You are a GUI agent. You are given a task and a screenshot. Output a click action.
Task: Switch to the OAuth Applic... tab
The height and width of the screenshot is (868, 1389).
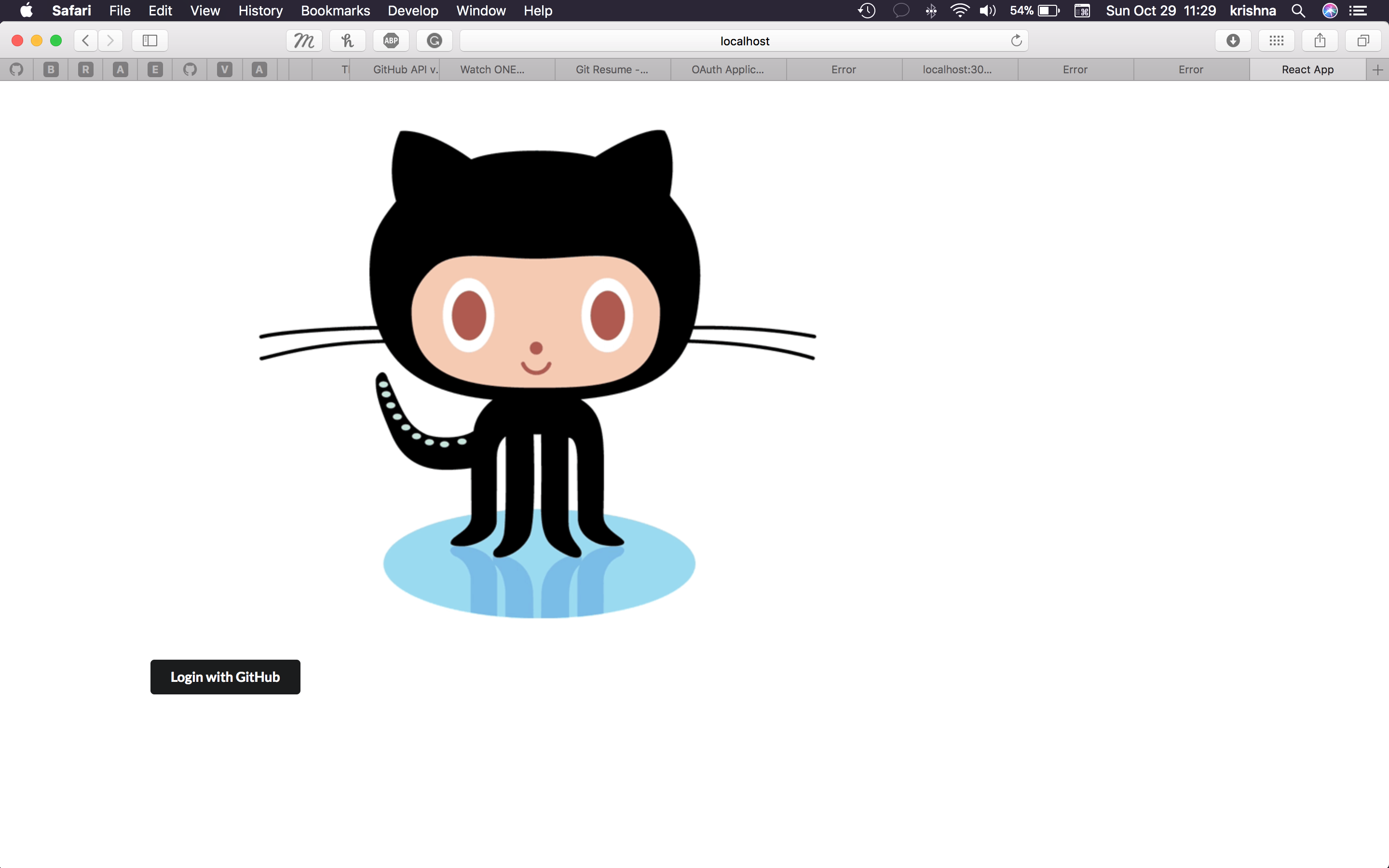(x=727, y=69)
